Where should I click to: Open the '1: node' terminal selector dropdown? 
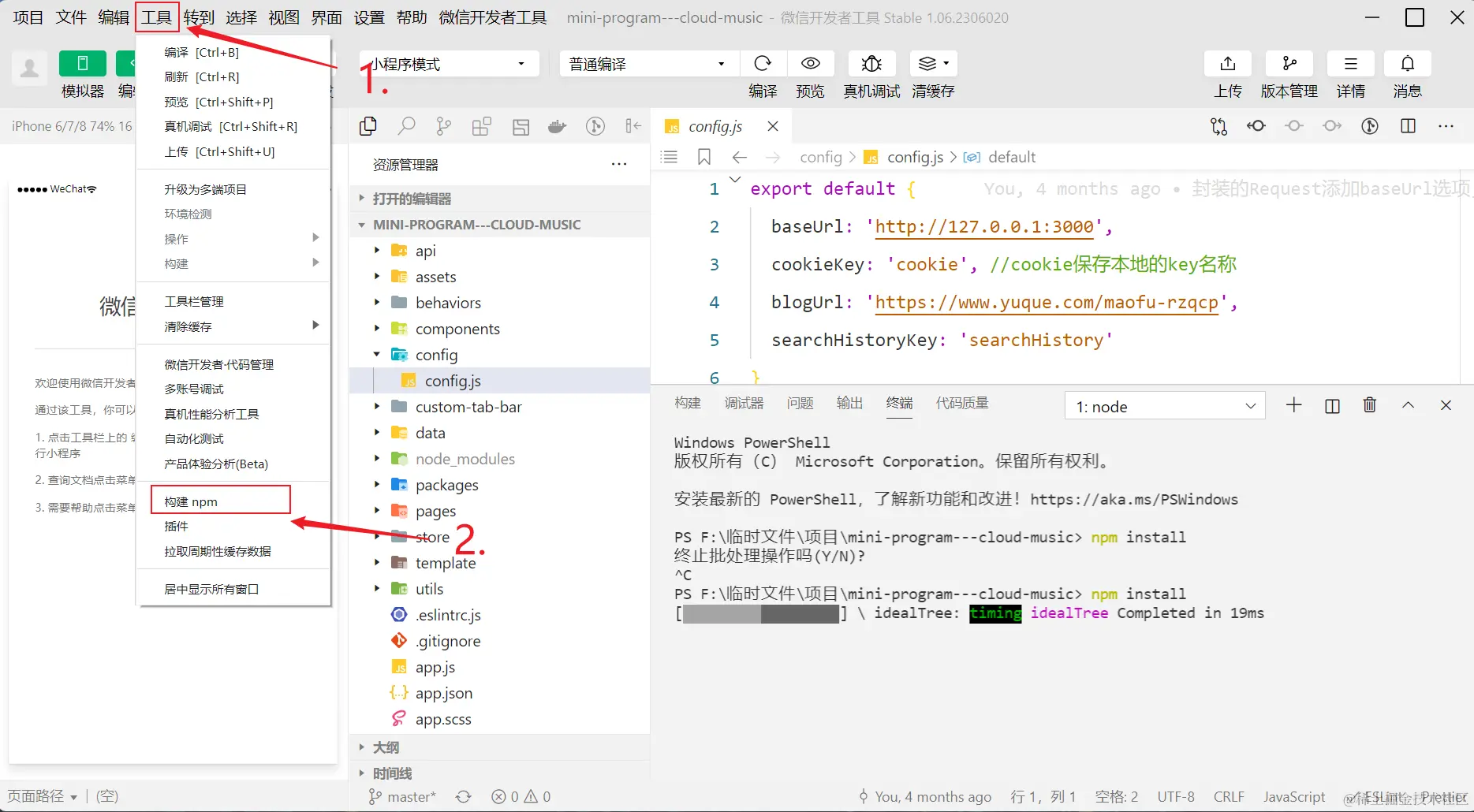coord(1165,406)
